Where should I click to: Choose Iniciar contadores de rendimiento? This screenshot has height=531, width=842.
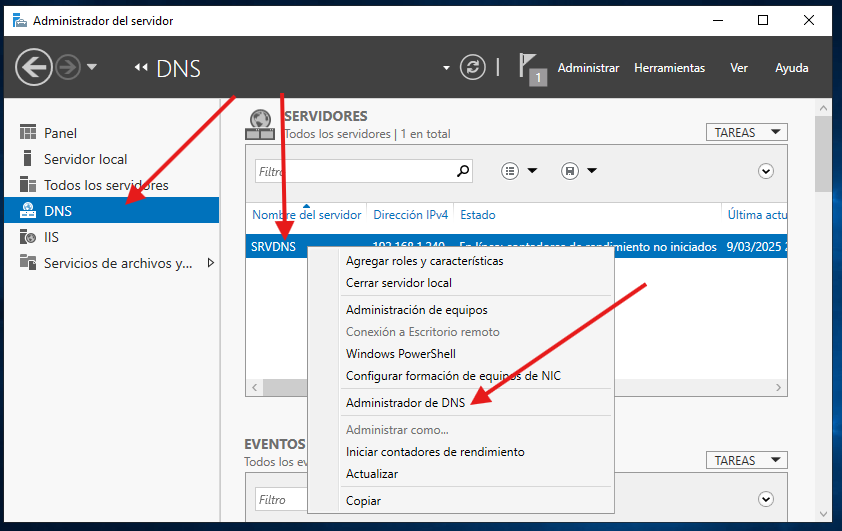[x=435, y=452]
